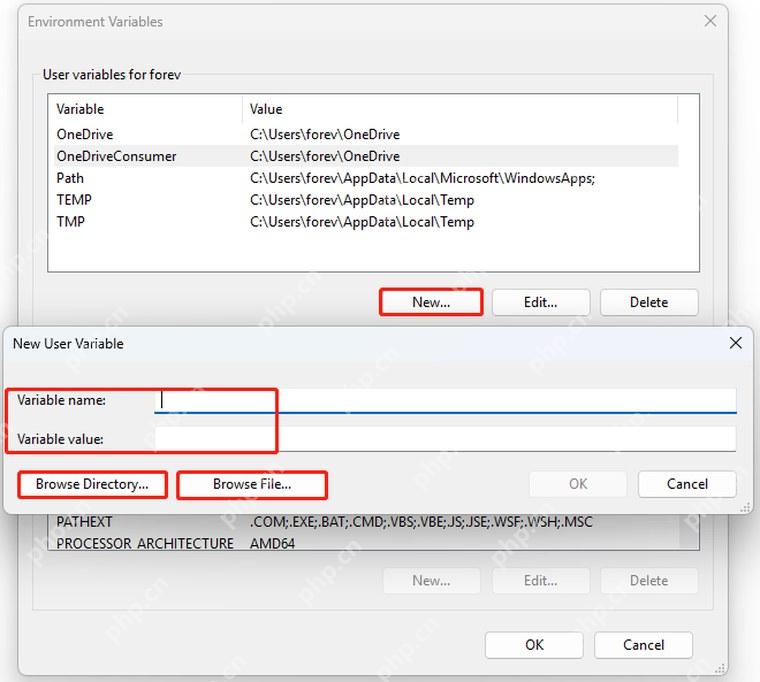Click in the Variable value field
This screenshot has width=760, height=682.
coord(445,439)
